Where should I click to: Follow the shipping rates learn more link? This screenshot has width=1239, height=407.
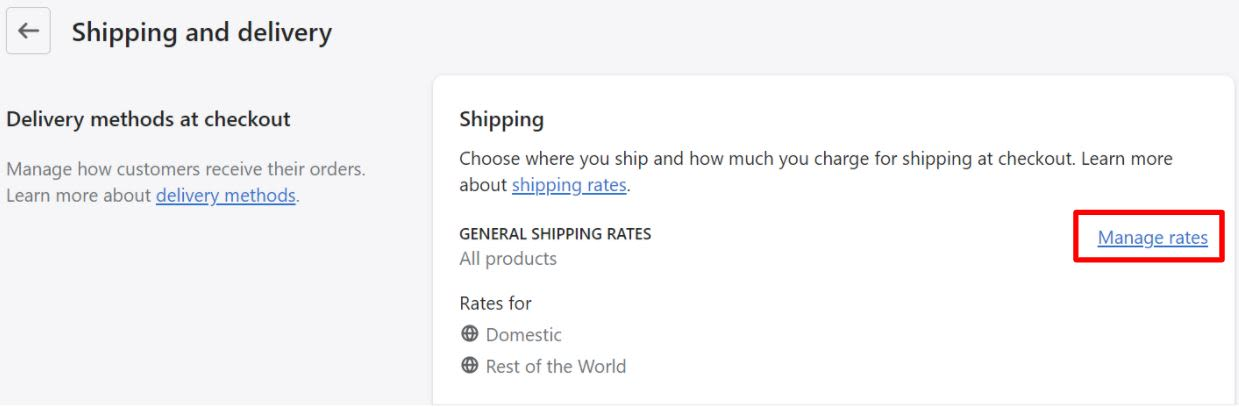coord(569,185)
